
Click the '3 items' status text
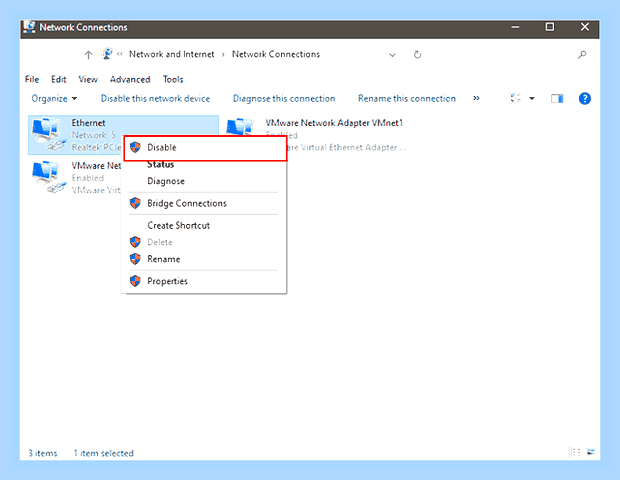tap(43, 453)
